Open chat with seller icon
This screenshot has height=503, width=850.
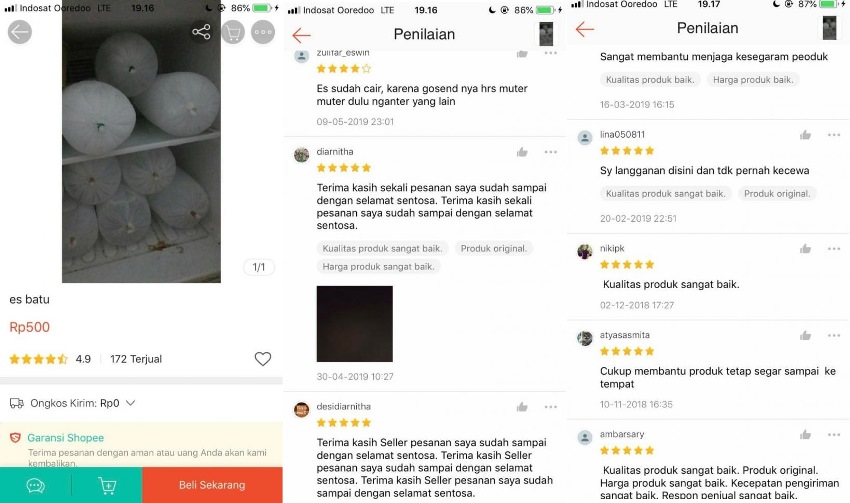coord(36,485)
